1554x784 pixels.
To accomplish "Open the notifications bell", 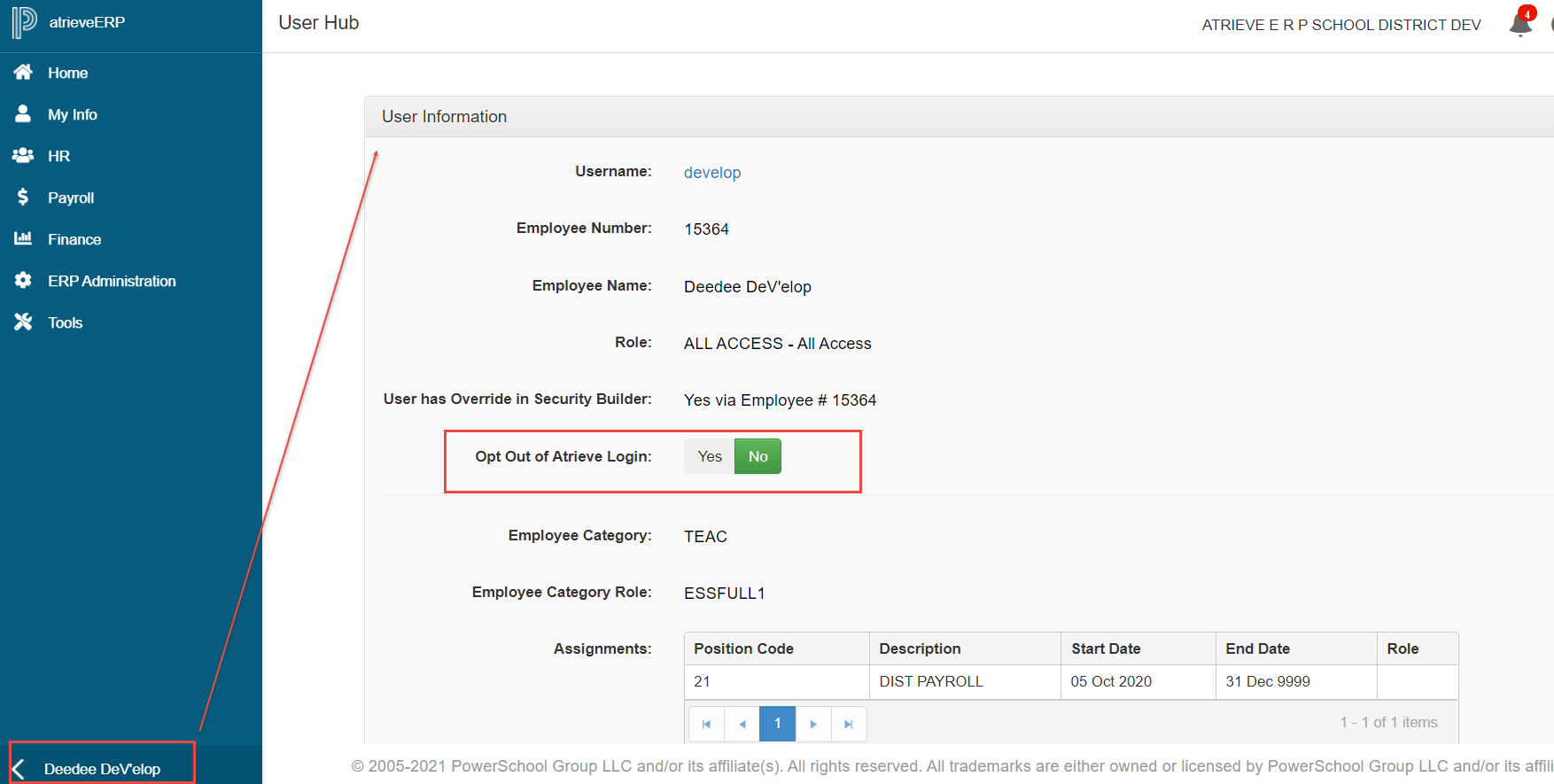I will click(1520, 24).
